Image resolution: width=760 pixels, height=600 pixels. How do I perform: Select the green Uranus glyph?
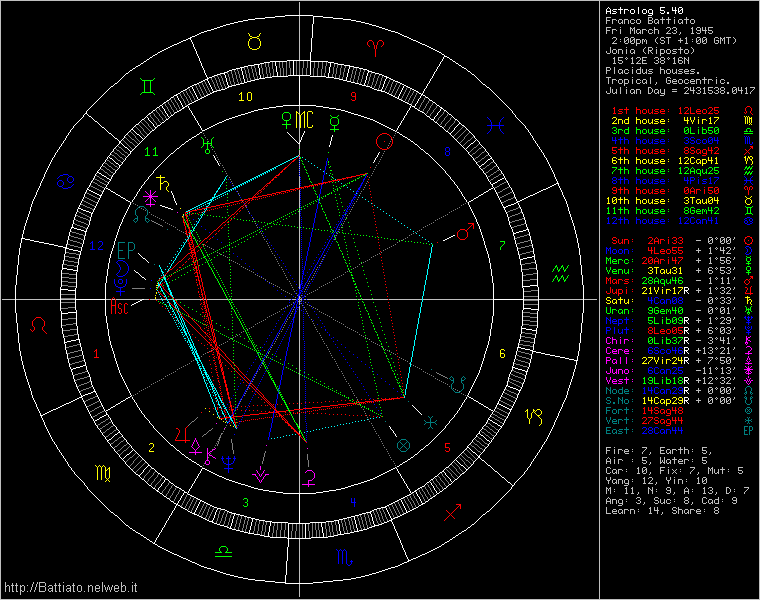207,144
